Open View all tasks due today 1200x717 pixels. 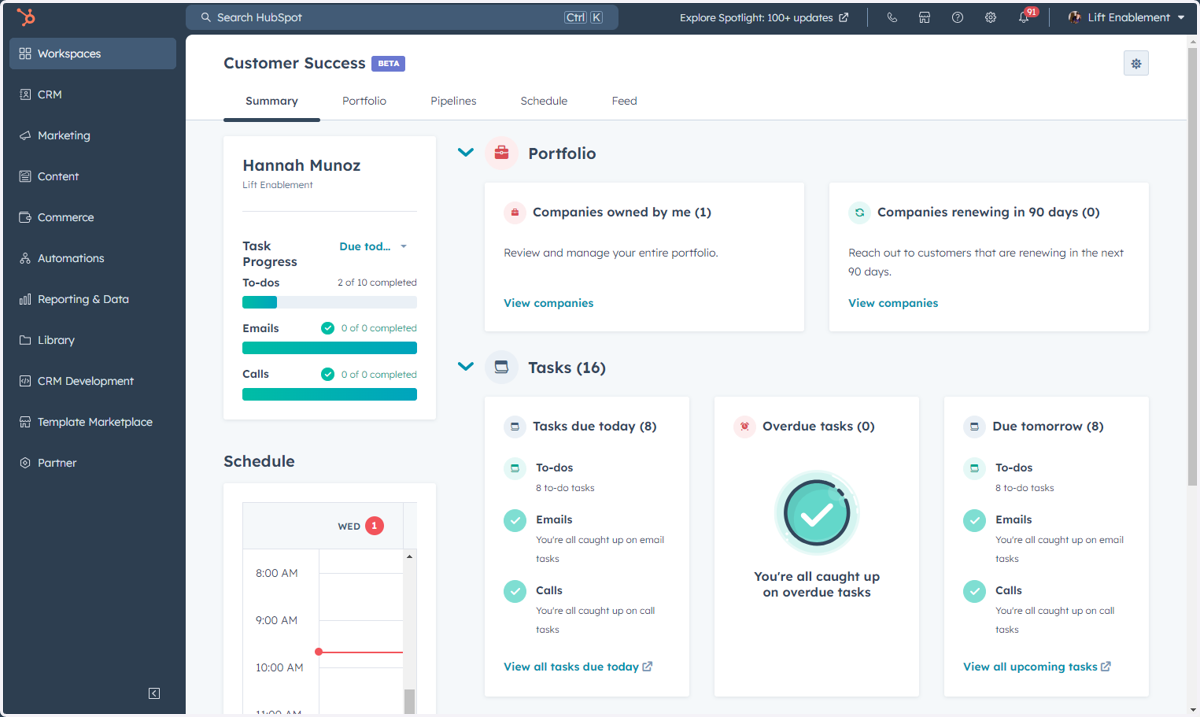tap(578, 667)
